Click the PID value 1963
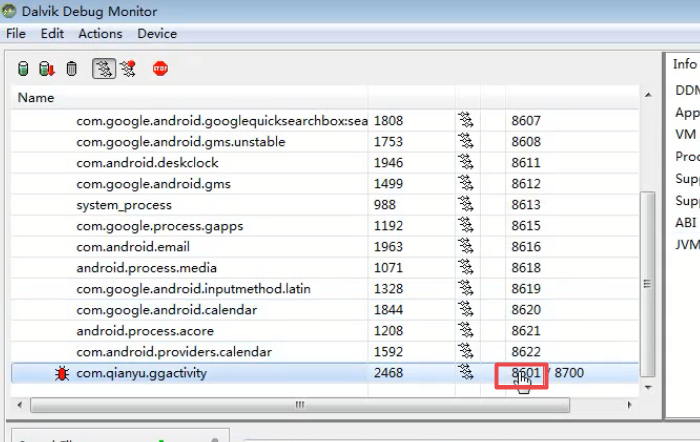 click(x=388, y=246)
